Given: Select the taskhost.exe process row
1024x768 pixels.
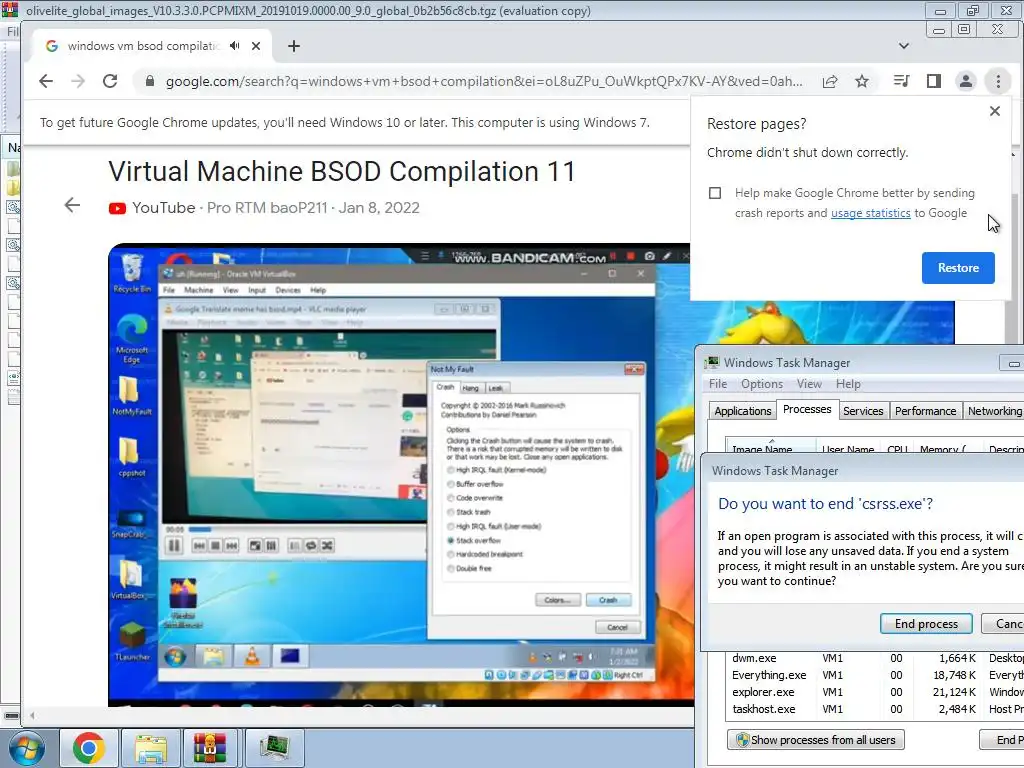Looking at the screenshot, I should (x=874, y=709).
